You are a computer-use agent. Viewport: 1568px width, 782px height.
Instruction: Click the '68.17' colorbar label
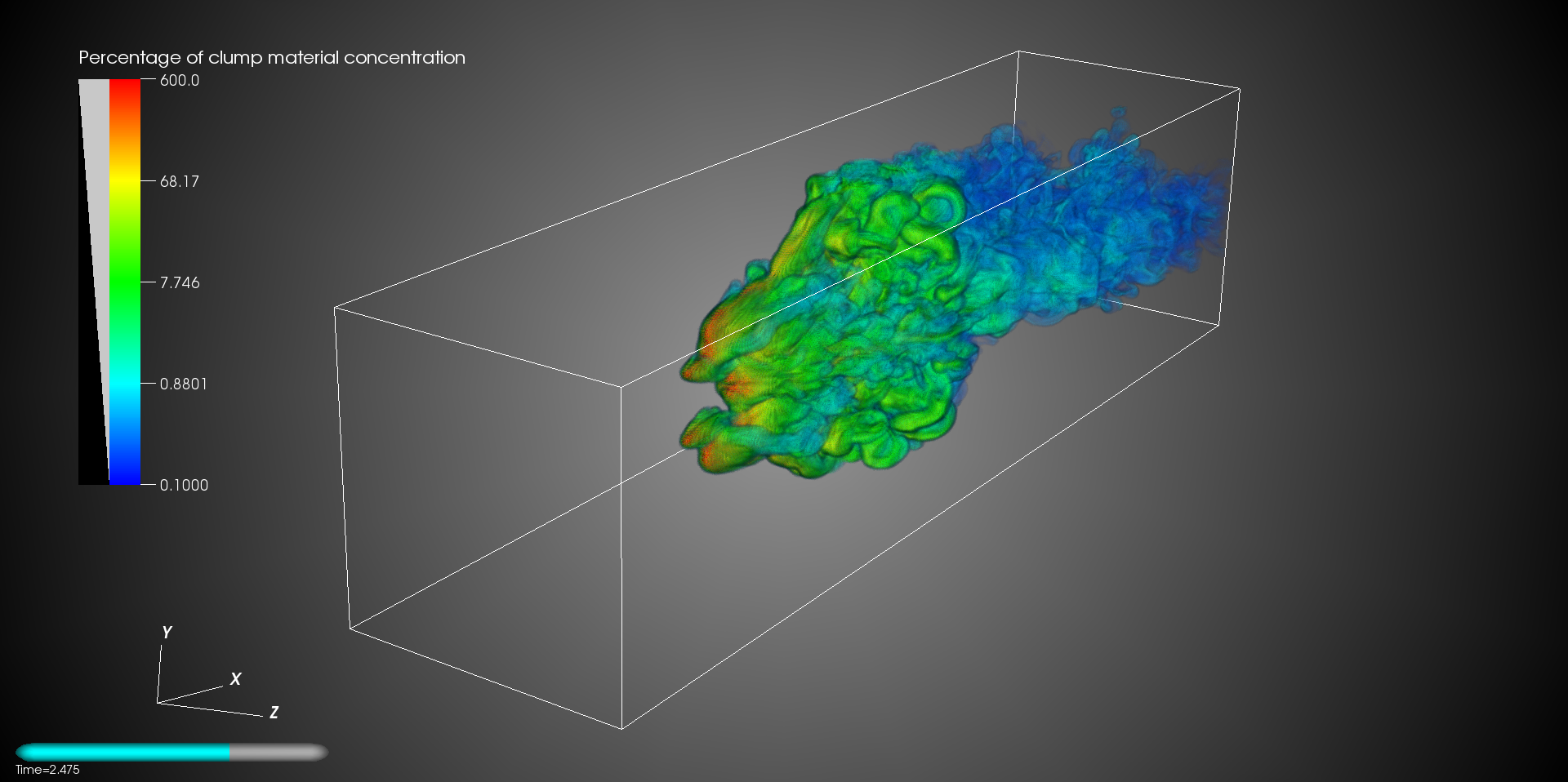point(180,181)
